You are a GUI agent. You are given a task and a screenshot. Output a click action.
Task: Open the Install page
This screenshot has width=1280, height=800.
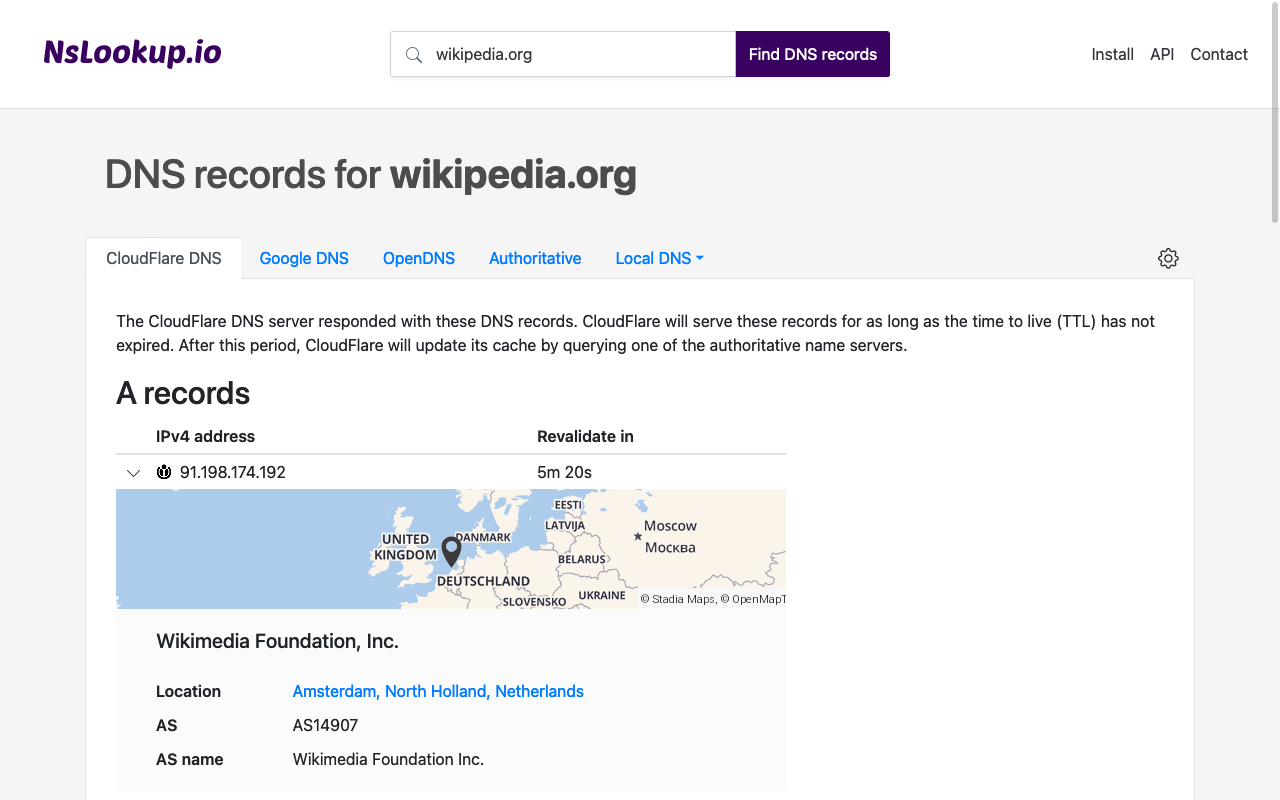click(x=1112, y=54)
